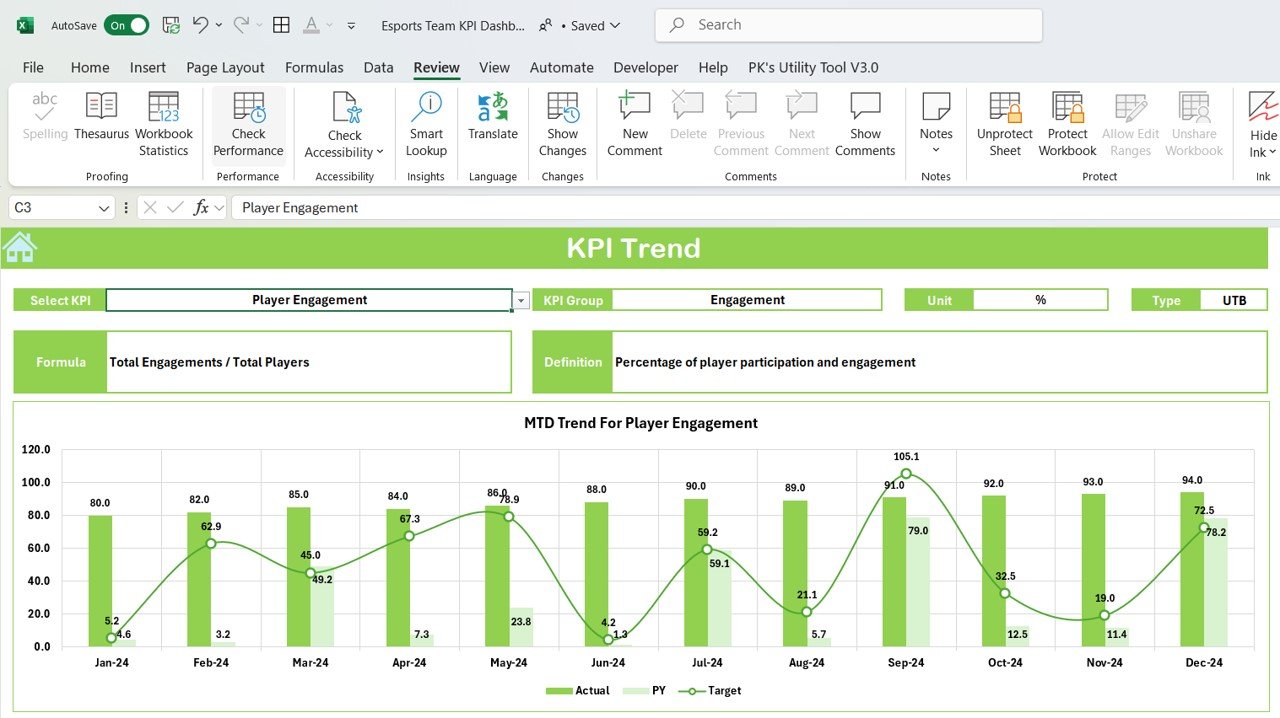Toggle the AutoSave switch

126,25
